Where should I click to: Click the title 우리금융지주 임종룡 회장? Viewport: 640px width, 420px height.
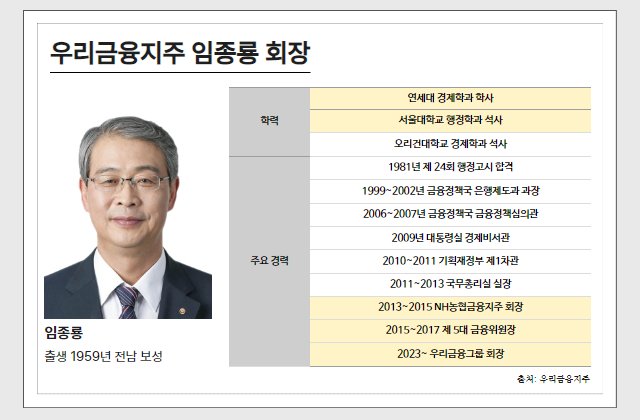[180, 53]
